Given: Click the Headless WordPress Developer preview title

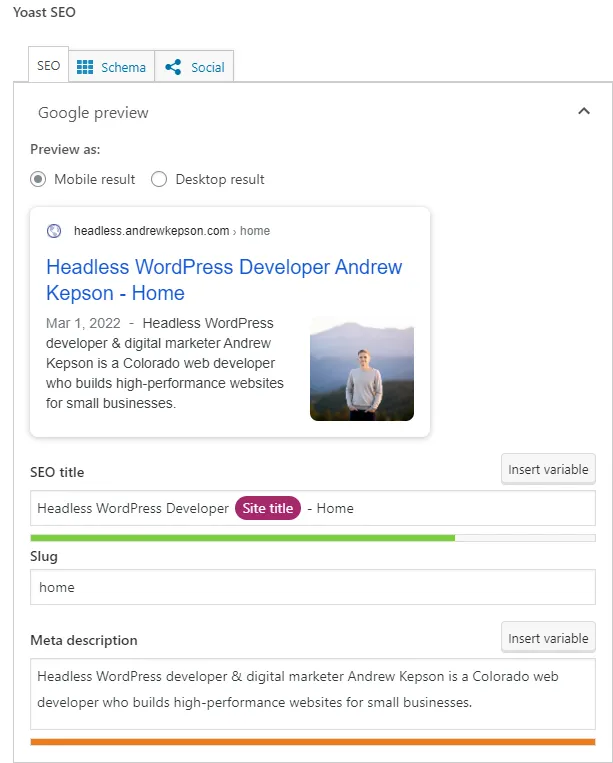Looking at the screenshot, I should (224, 280).
